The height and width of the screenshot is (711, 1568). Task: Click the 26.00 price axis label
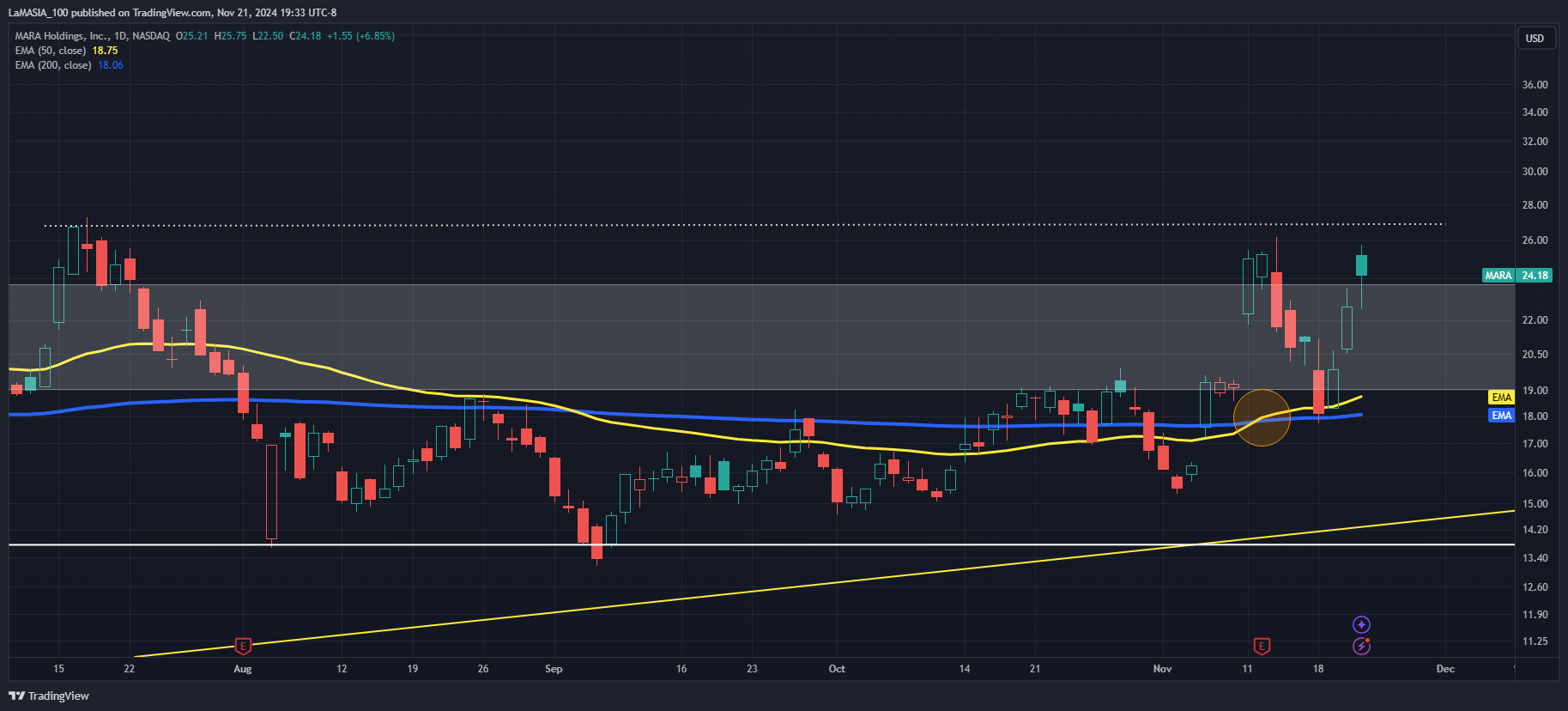tap(1535, 240)
